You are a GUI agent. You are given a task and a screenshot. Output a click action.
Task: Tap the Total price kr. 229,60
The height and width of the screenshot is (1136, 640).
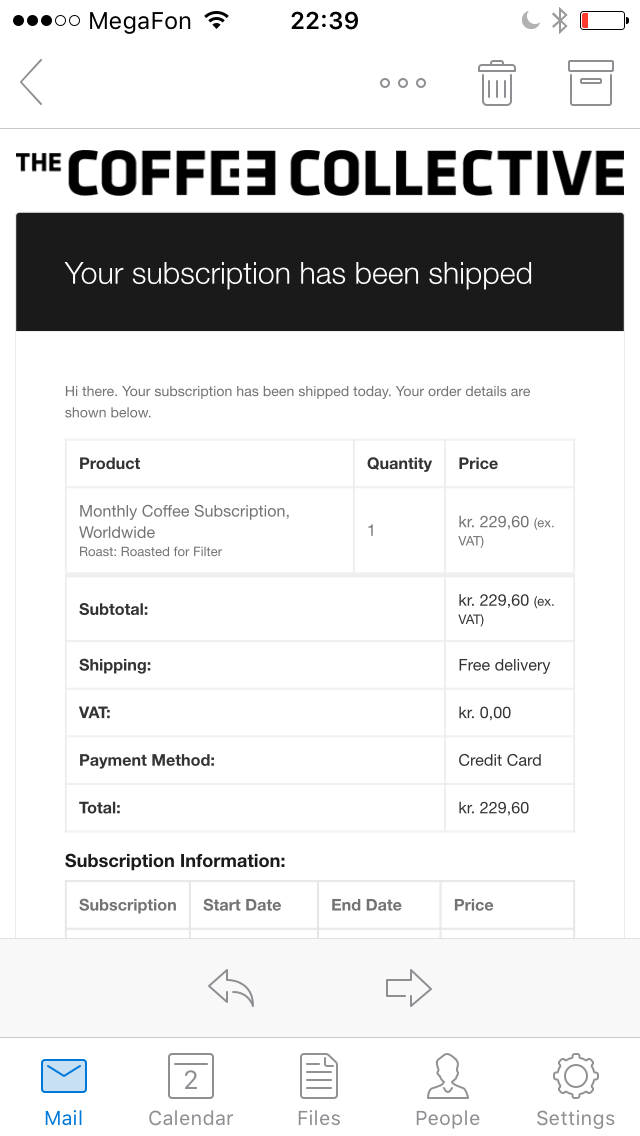pyautogui.click(x=494, y=808)
